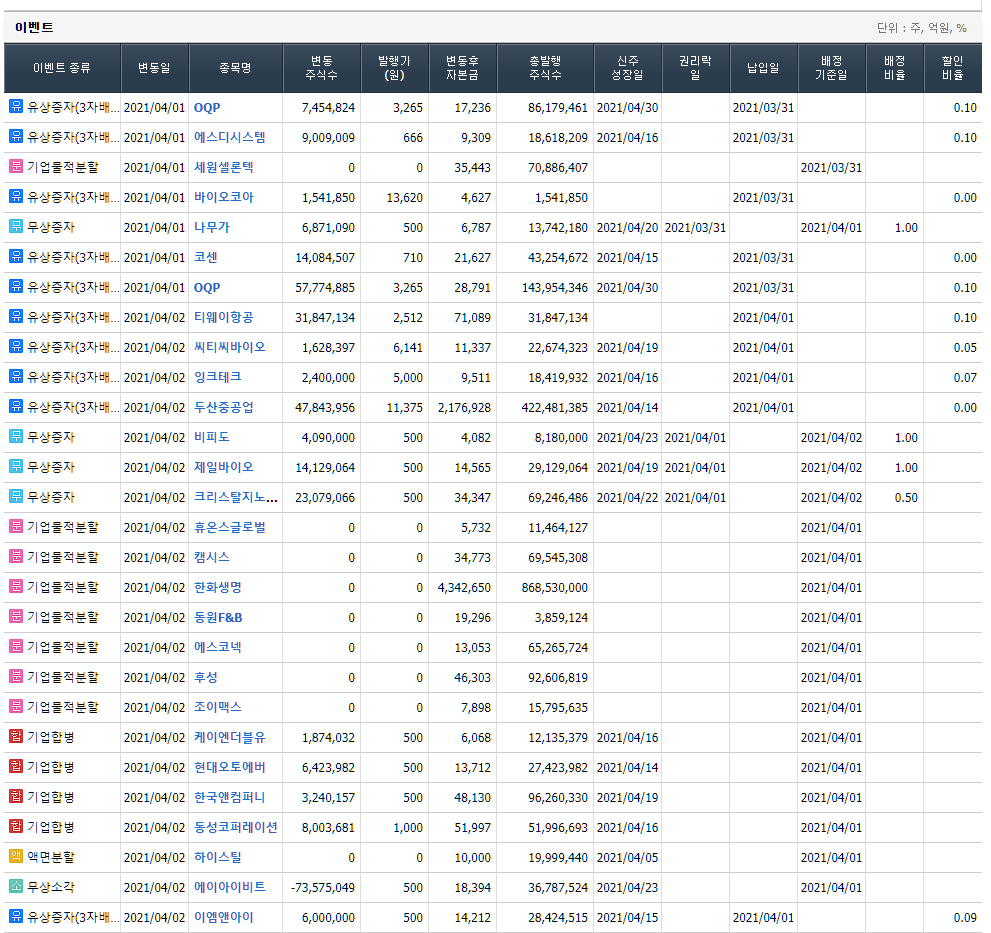
Task: Click the 무 icon in 나무가 row
Action: [16, 226]
